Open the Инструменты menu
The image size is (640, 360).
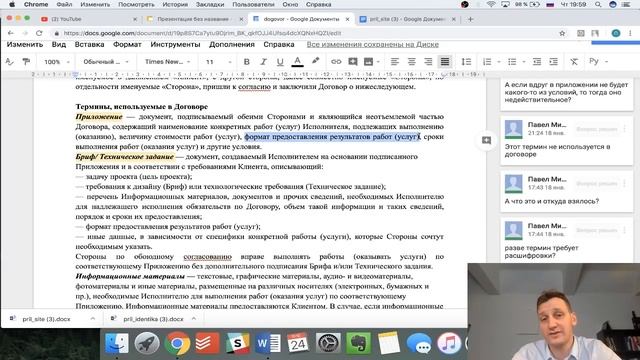click(x=175, y=44)
